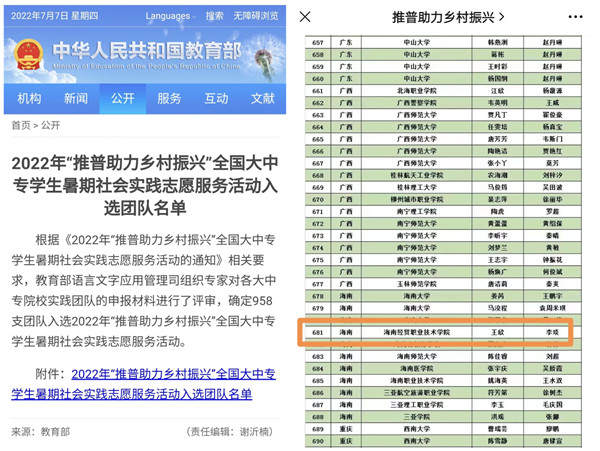This screenshot has height=451, width=600.
Task: Click the 搜索 search link
Action: (x=215, y=16)
